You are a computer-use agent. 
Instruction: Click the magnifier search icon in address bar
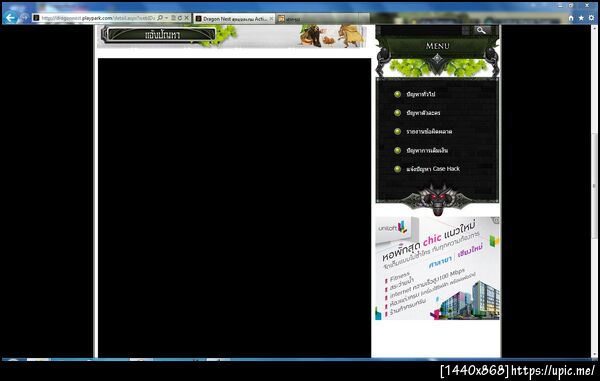click(x=160, y=18)
